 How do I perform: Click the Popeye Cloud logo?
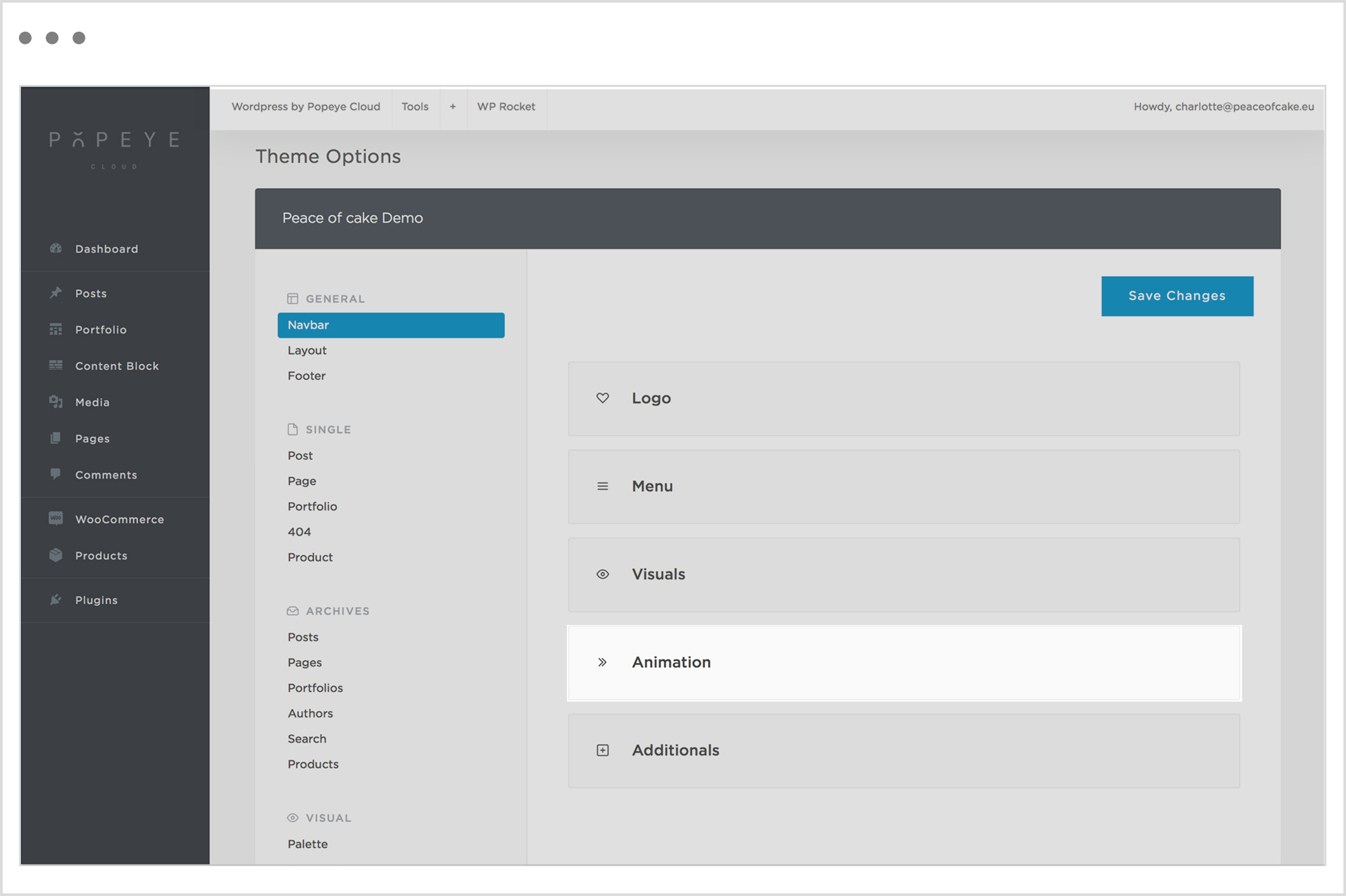point(115,150)
